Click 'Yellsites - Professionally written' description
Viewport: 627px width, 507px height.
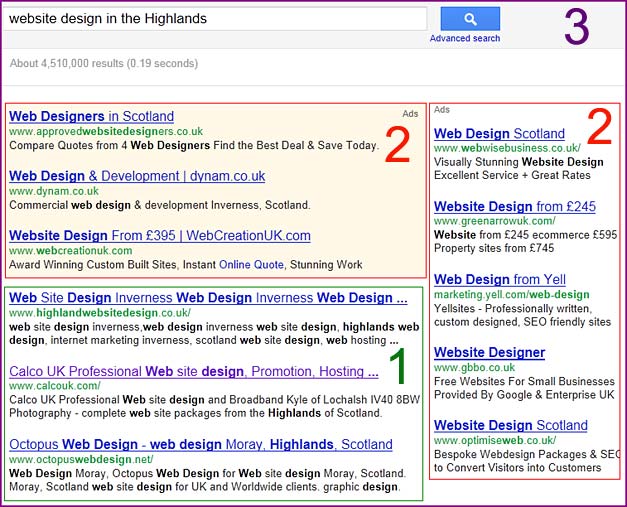[x=513, y=309]
